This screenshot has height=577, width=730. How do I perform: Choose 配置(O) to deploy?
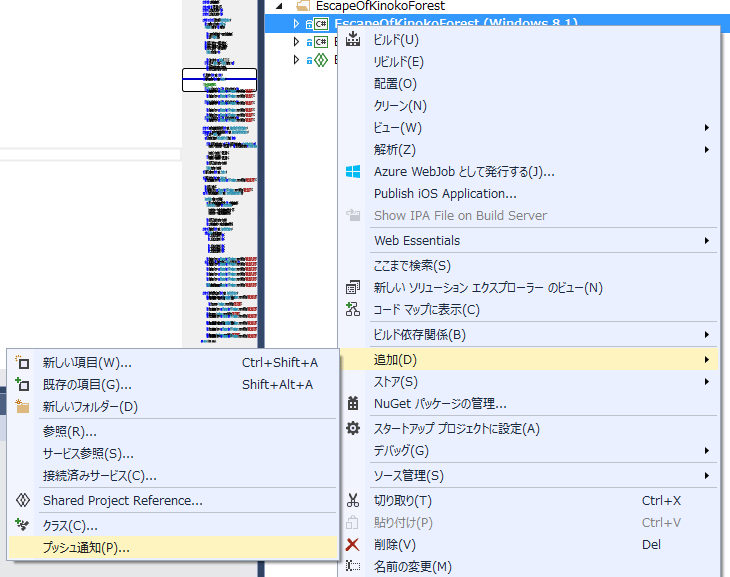[x=529, y=83]
